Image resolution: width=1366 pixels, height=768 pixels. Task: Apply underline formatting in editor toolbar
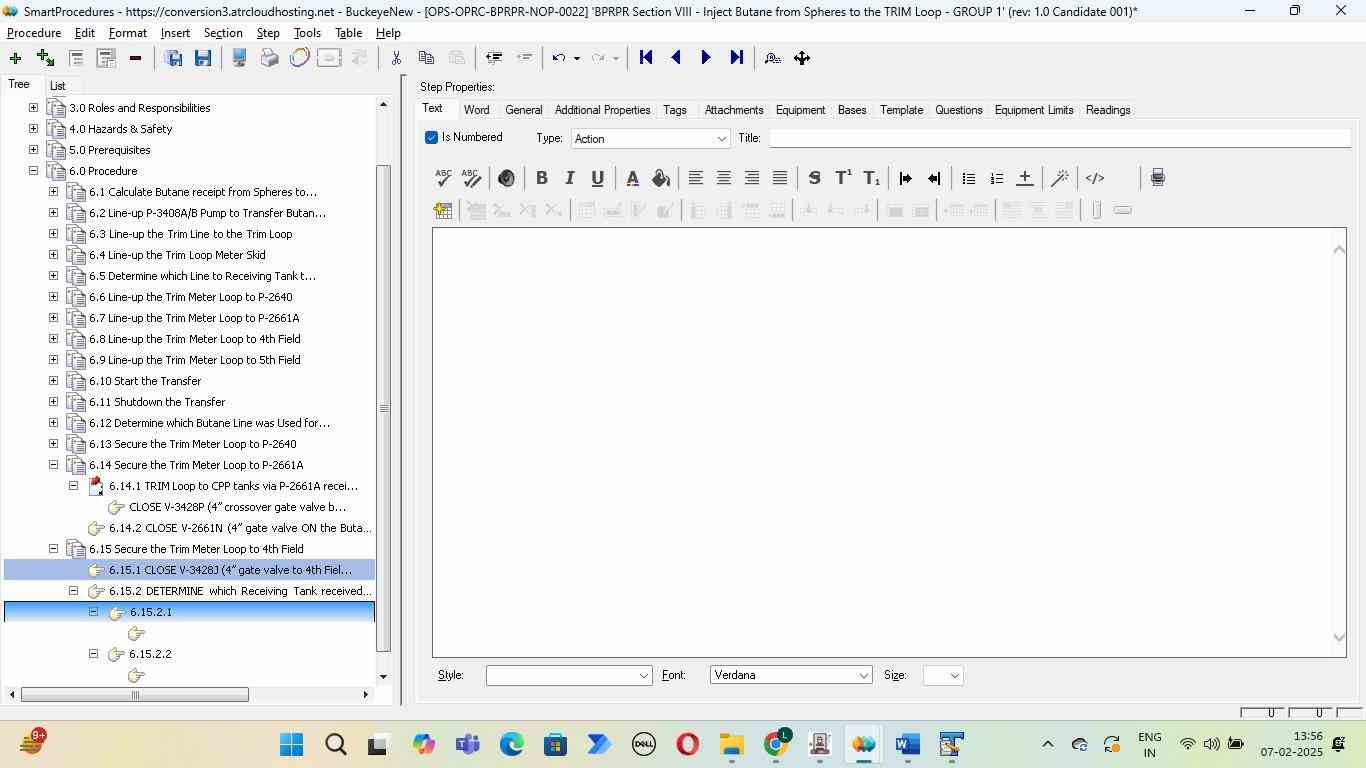click(598, 178)
